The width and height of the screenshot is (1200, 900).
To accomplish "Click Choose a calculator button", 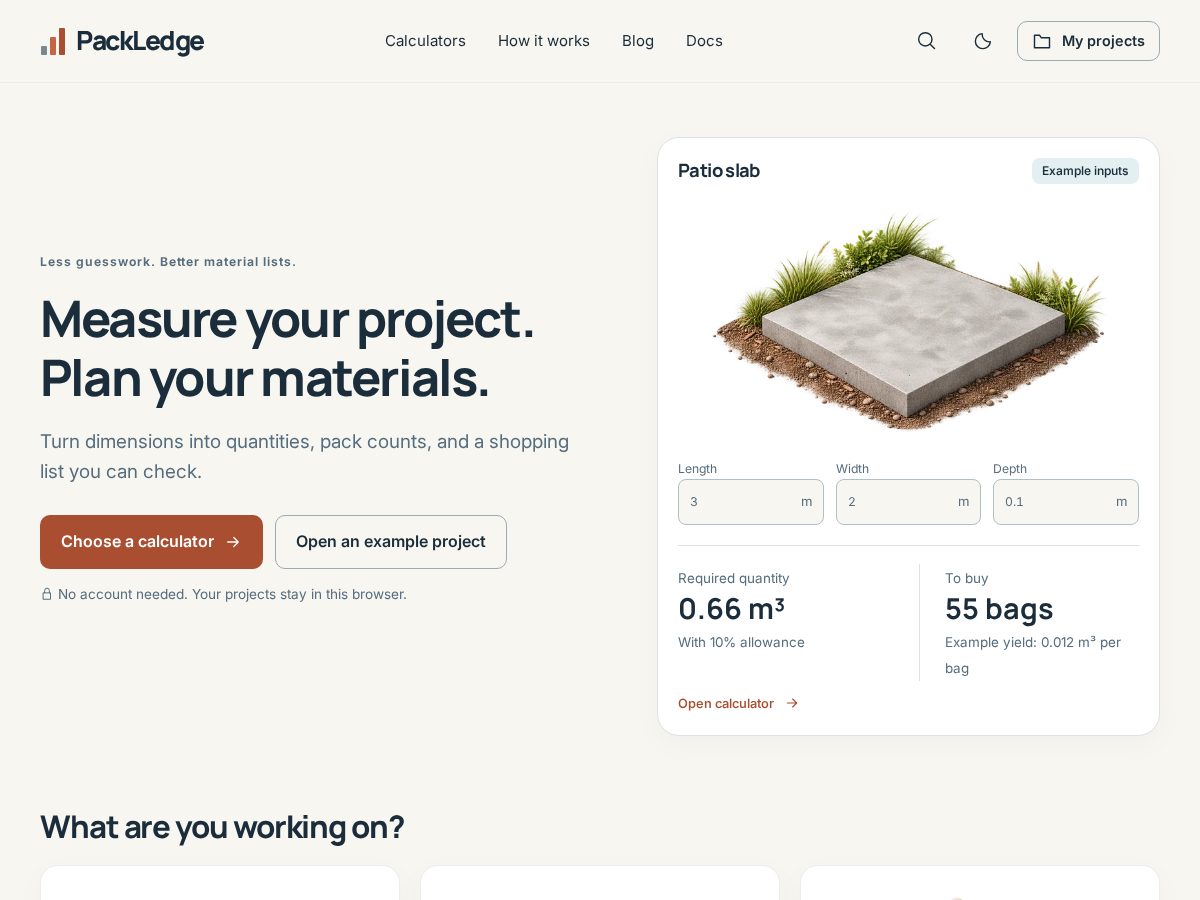I will coord(151,542).
